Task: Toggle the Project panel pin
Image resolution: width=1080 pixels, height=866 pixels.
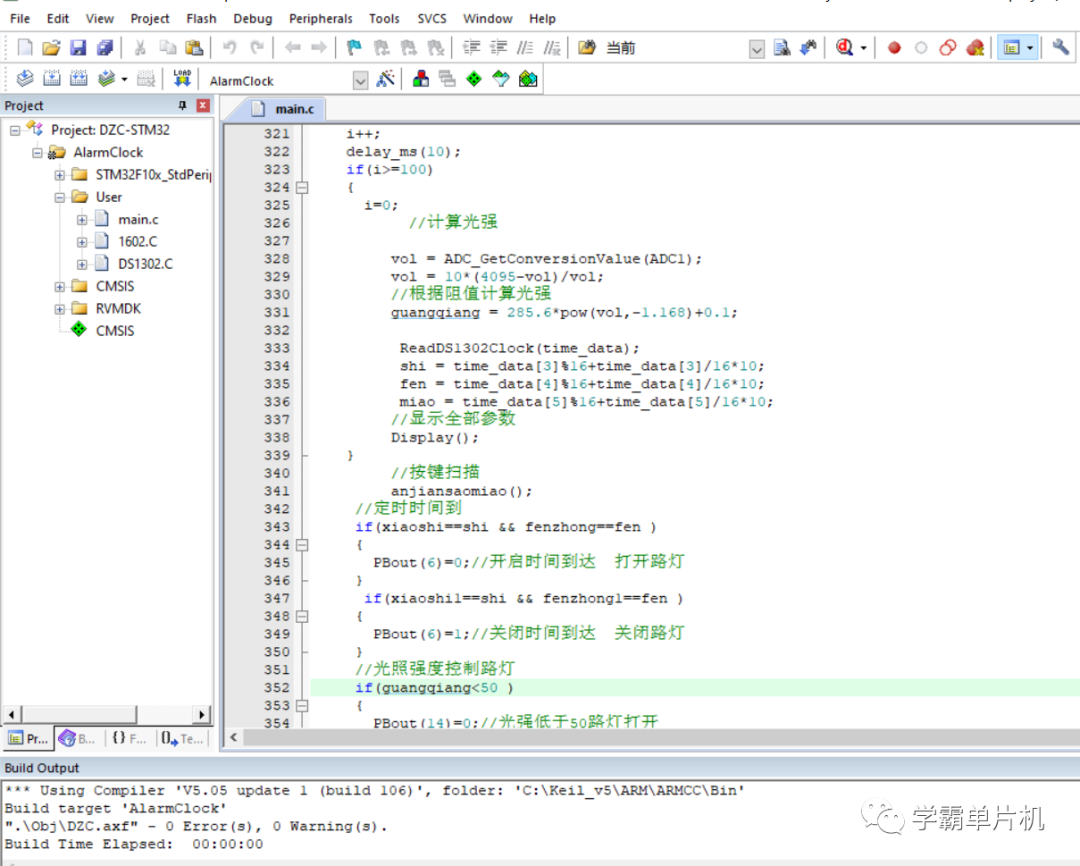Action: point(183,105)
